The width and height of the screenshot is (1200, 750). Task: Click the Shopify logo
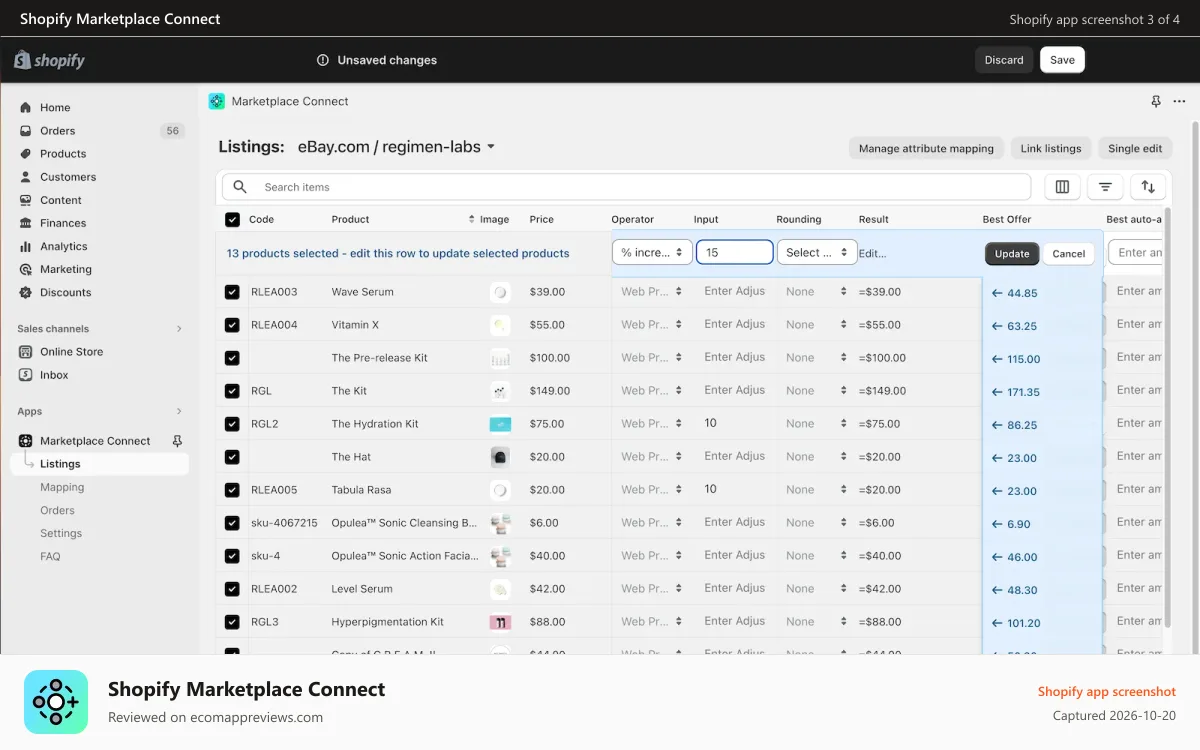[49, 60]
